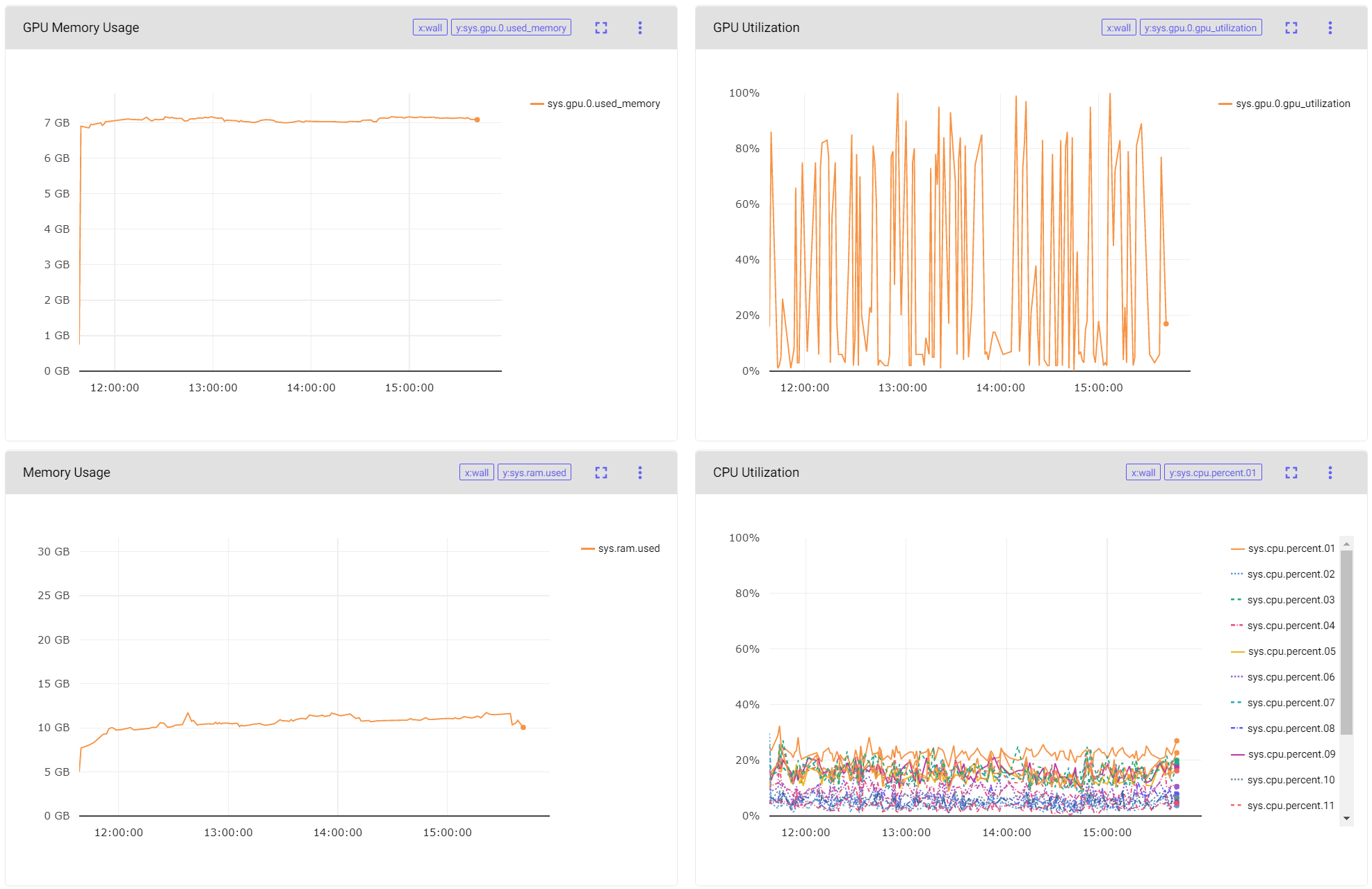Click y:sys.ram.used axis tag

(x=534, y=473)
